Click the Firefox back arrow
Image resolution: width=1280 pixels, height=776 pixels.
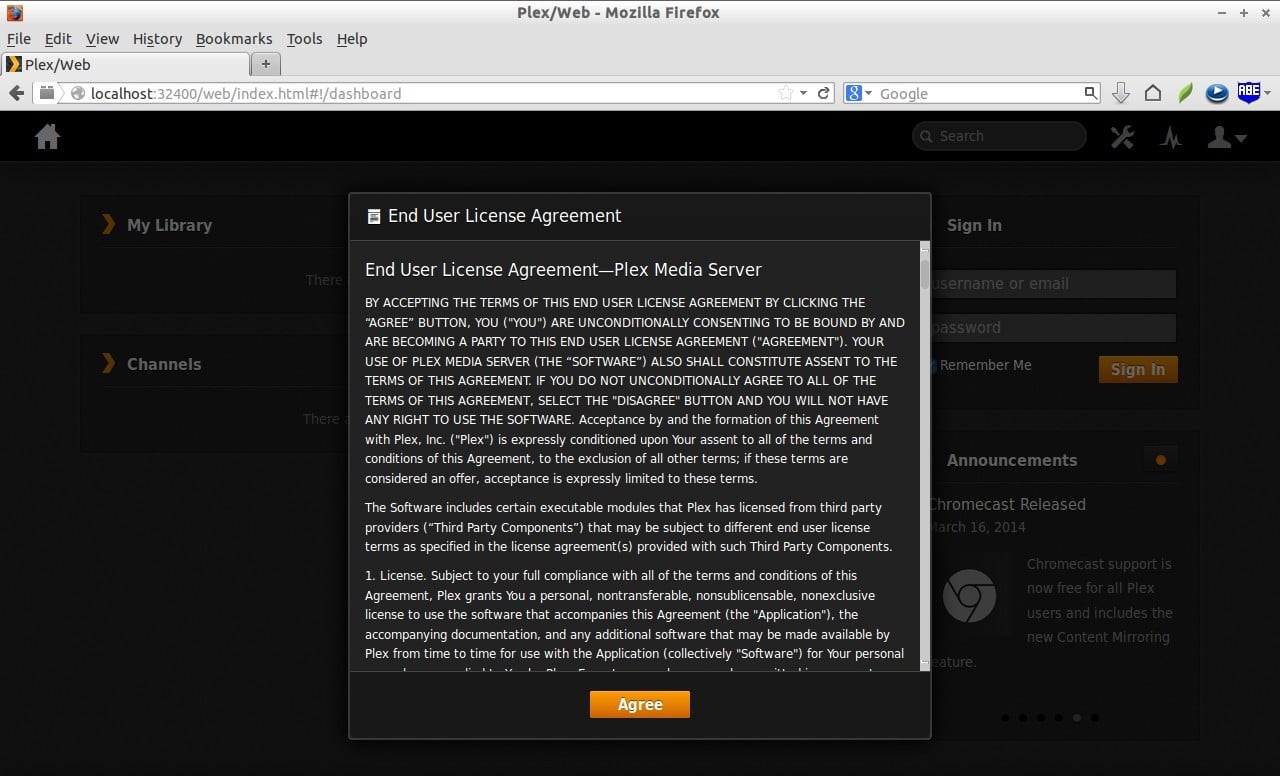point(16,93)
